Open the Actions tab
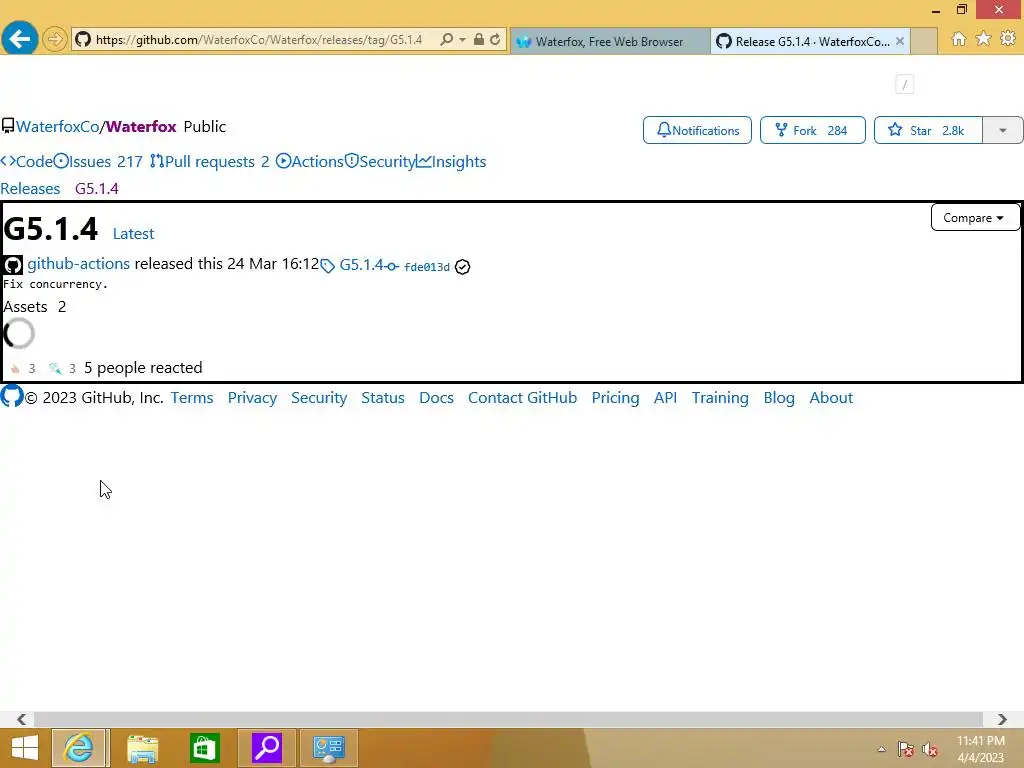This screenshot has height=768, width=1024. pyautogui.click(x=310, y=161)
